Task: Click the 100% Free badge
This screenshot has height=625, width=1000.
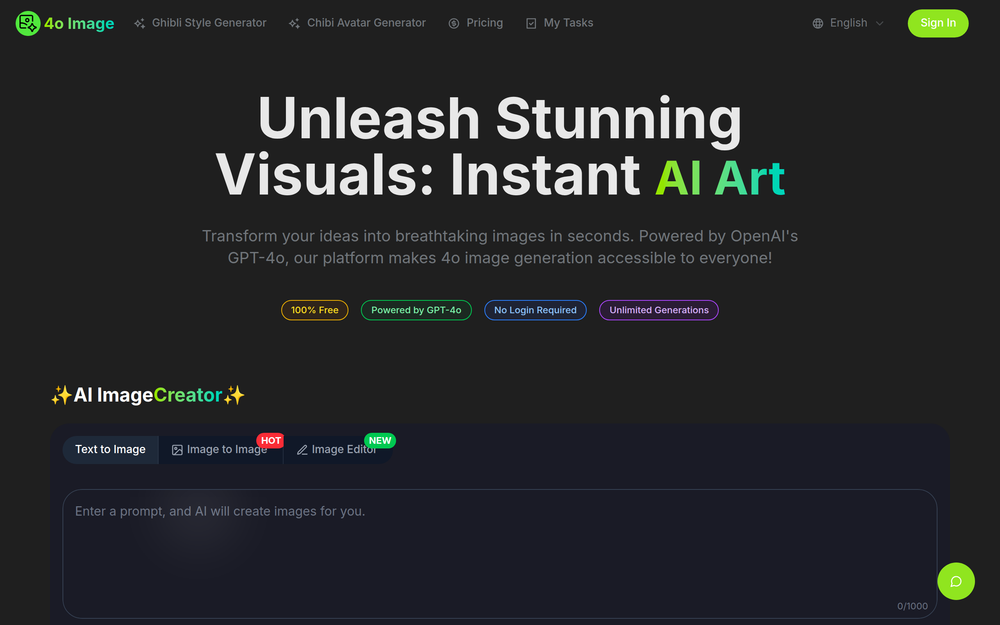Action: pos(314,310)
